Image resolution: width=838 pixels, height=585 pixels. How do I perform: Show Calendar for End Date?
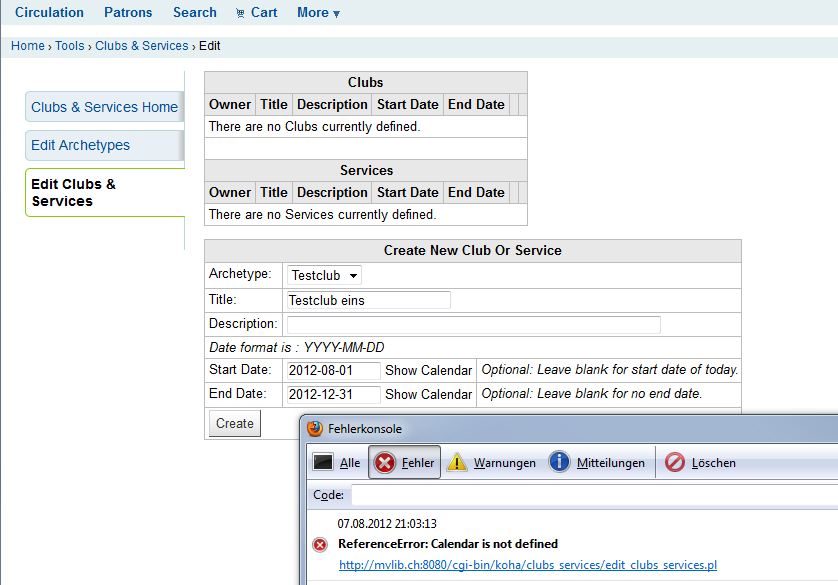coord(428,394)
